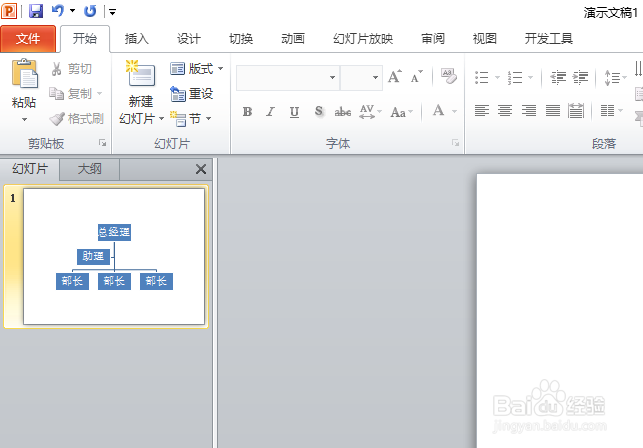Open the 视图 tab
Image resolution: width=643 pixels, height=448 pixels.
tap(485, 39)
